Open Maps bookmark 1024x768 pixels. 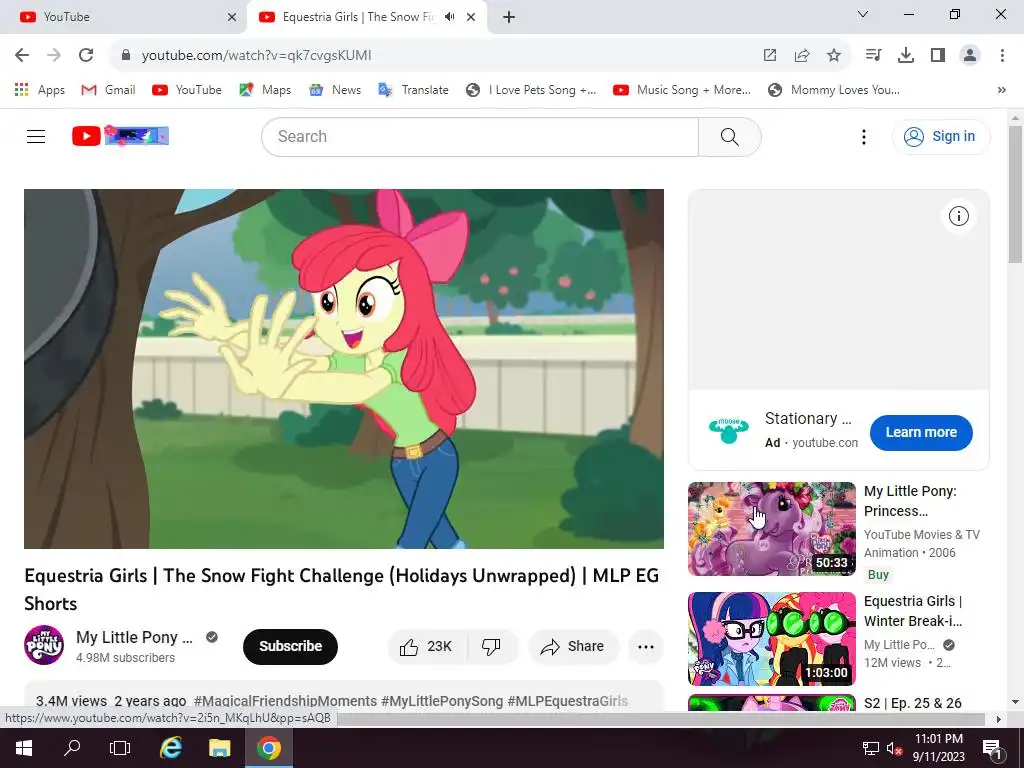tap(265, 90)
